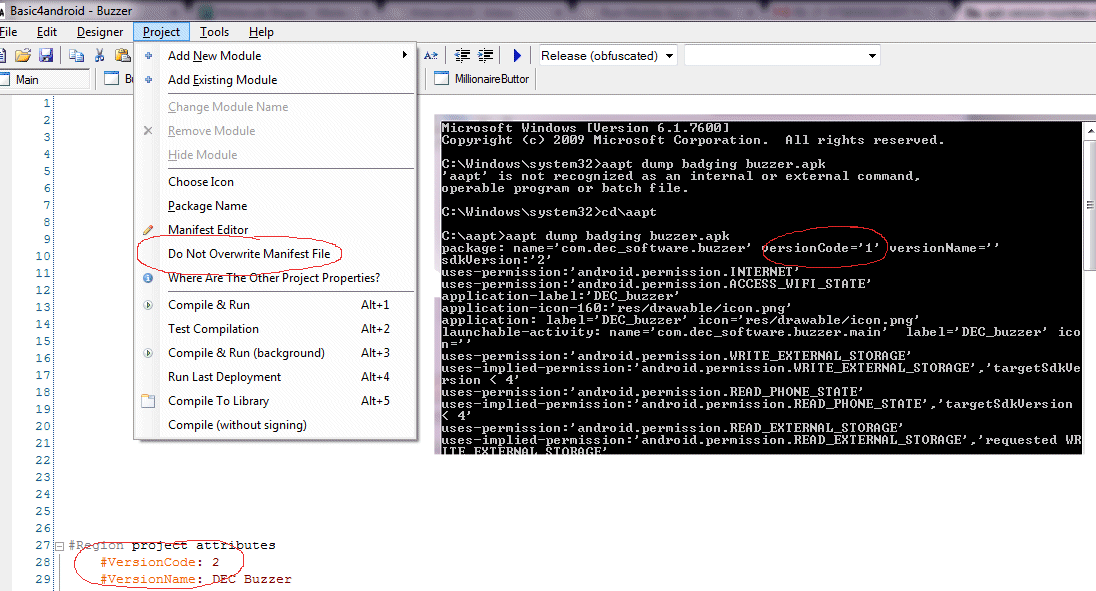Click the #VersionCode: 2 line in editor
Viewport: 1096px width, 591px height.
[159, 562]
